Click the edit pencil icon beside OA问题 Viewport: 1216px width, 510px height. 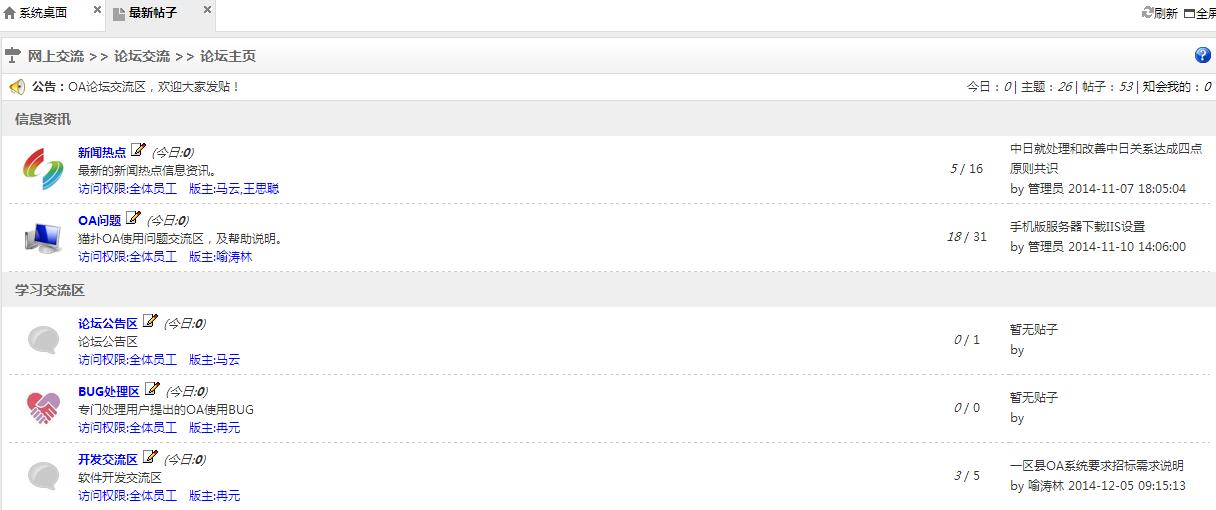pyautogui.click(x=133, y=219)
